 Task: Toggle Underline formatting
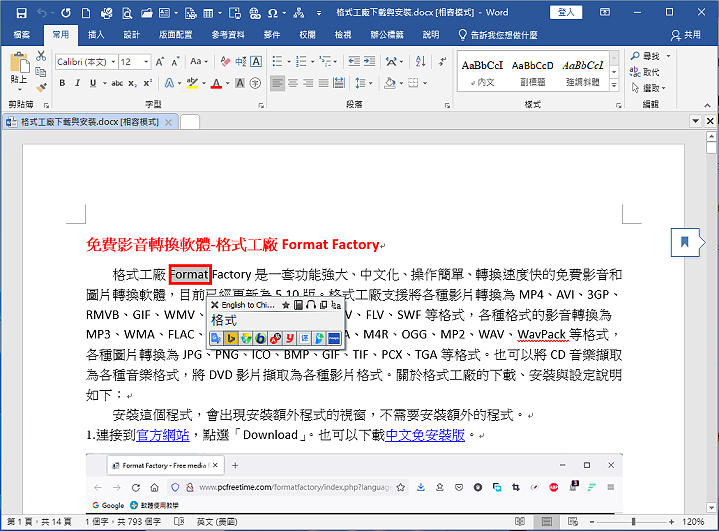(93, 83)
